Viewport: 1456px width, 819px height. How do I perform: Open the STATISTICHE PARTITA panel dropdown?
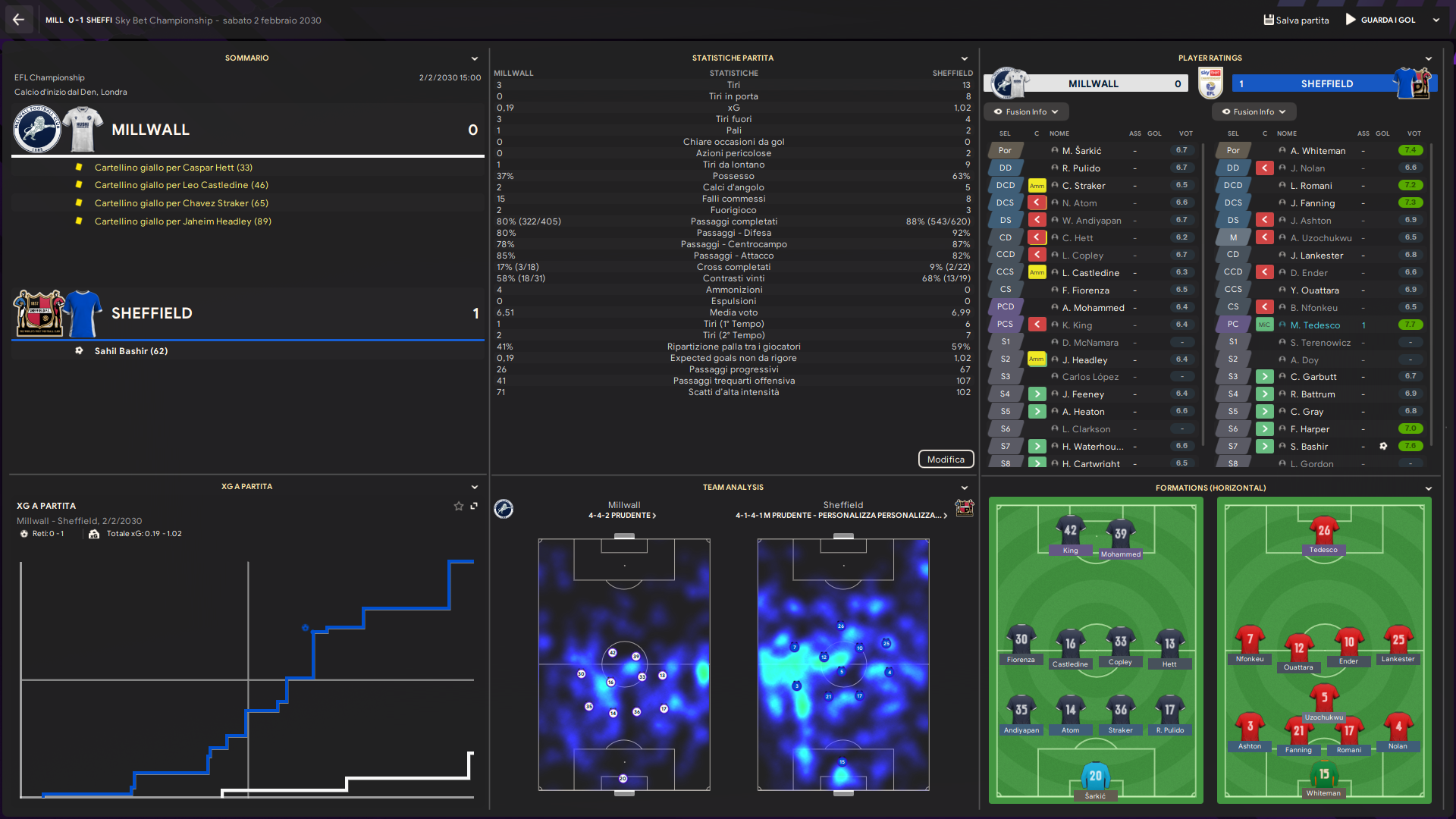[x=965, y=58]
